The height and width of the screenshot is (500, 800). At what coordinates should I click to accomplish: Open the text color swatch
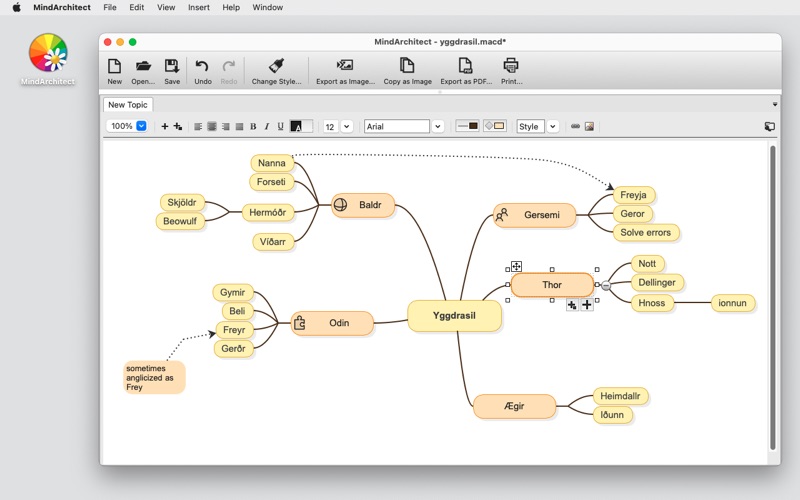(301, 126)
